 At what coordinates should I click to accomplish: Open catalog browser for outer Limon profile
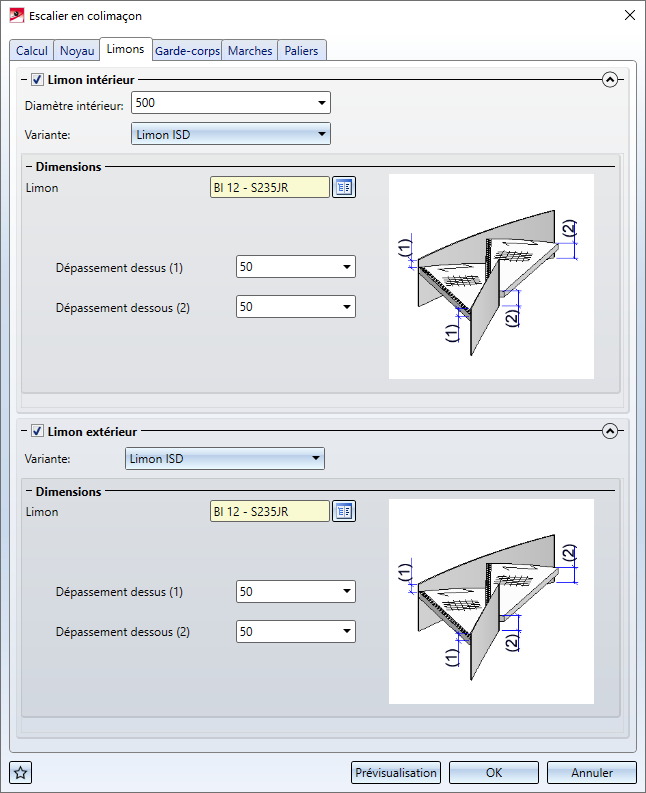tap(344, 511)
